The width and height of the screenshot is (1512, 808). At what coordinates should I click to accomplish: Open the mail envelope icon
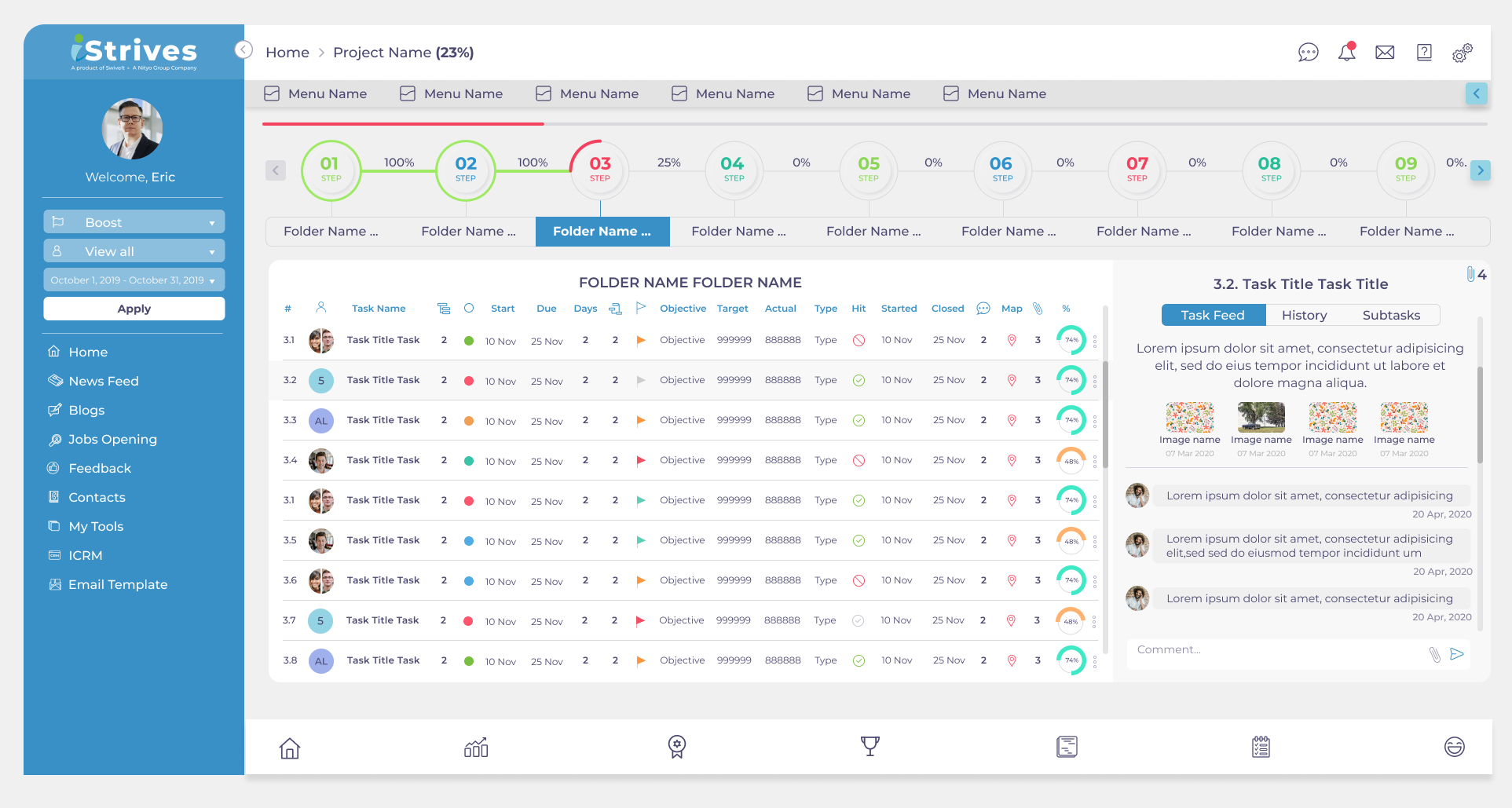(x=1385, y=53)
